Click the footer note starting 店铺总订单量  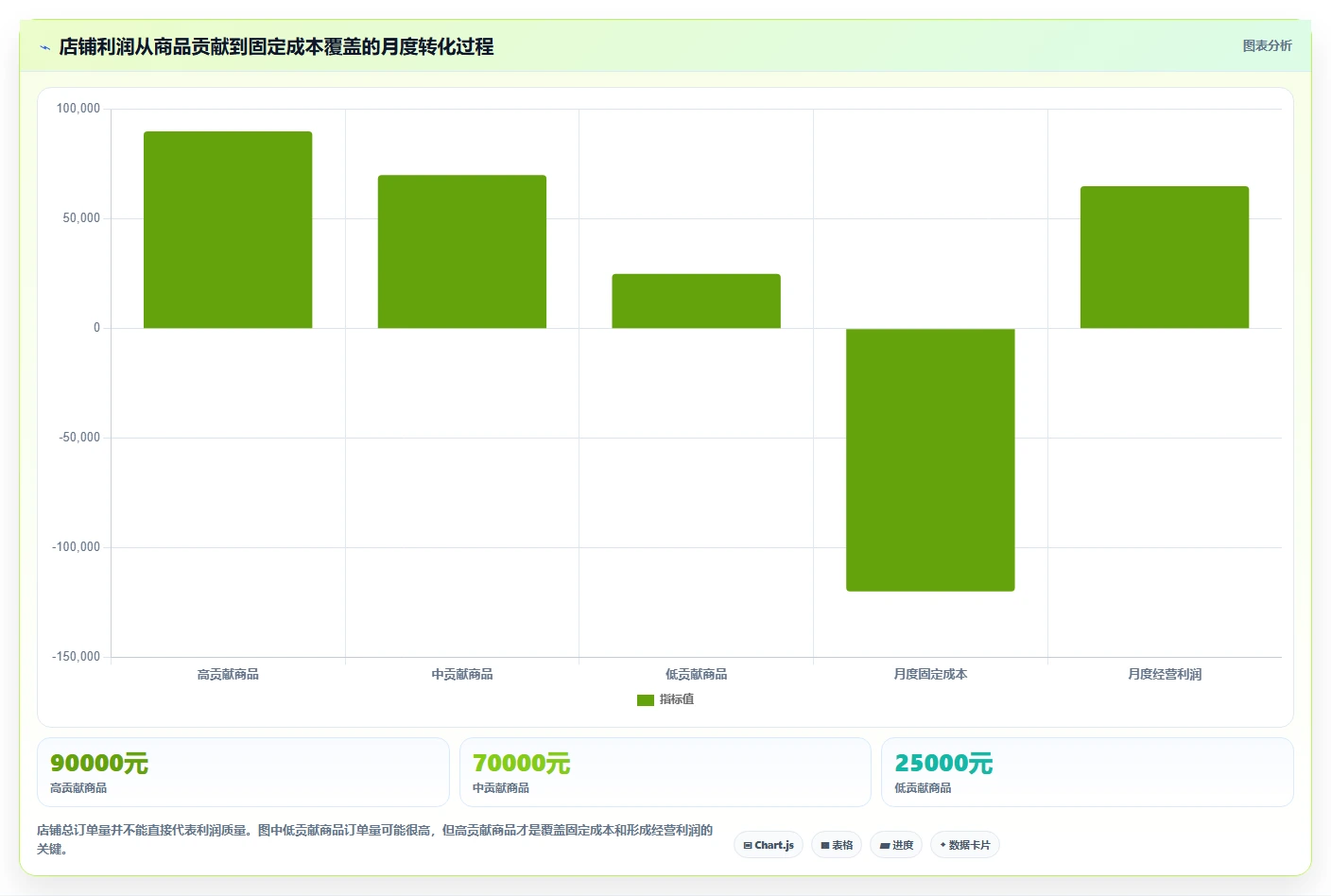(375, 839)
